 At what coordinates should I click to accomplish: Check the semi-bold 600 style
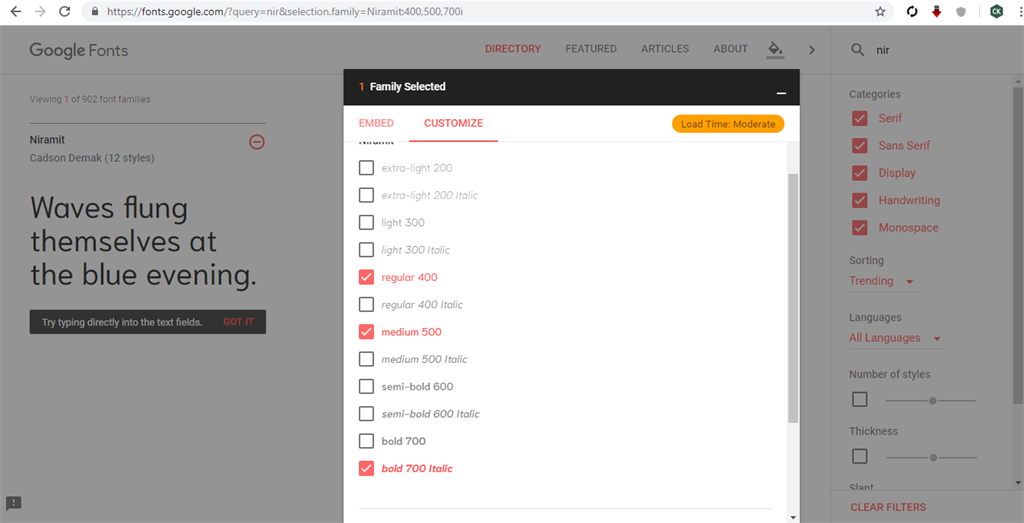pyautogui.click(x=366, y=387)
